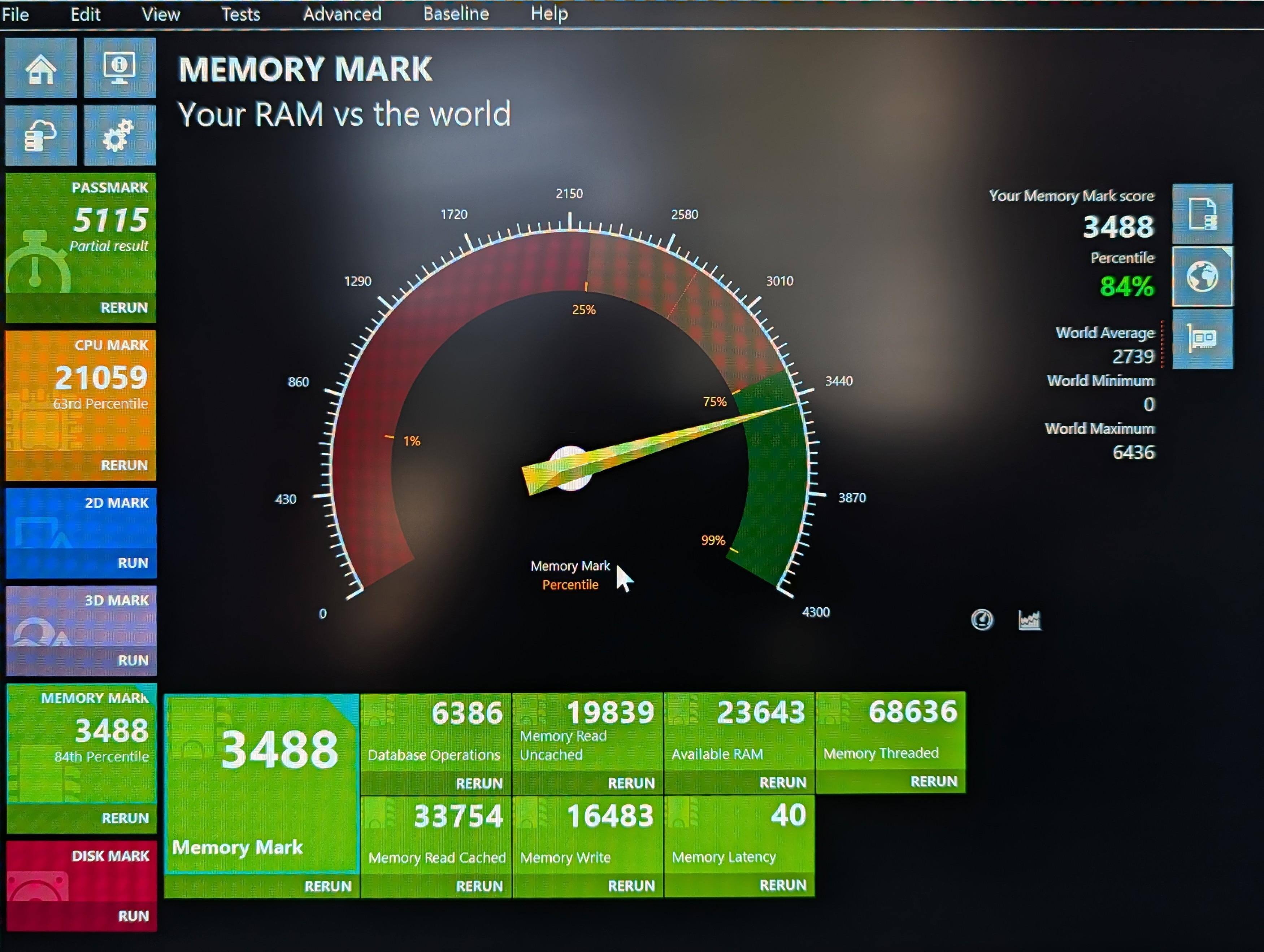Screen dimensions: 1264x952
Task: Open the Baseline menu
Action: coord(455,14)
